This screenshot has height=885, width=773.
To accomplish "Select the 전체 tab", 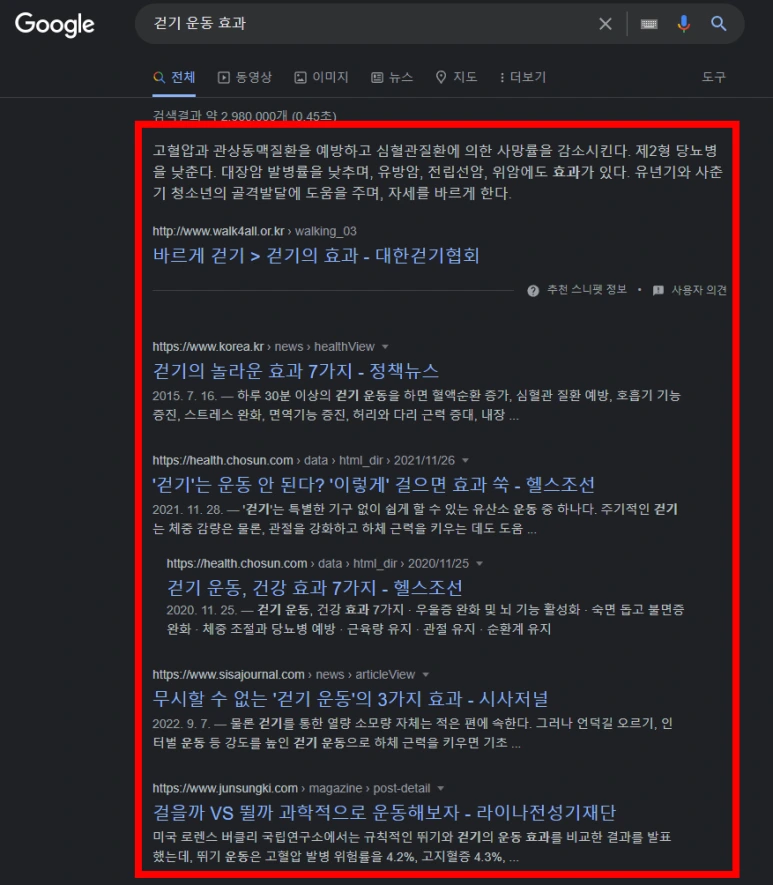I will (x=174, y=77).
